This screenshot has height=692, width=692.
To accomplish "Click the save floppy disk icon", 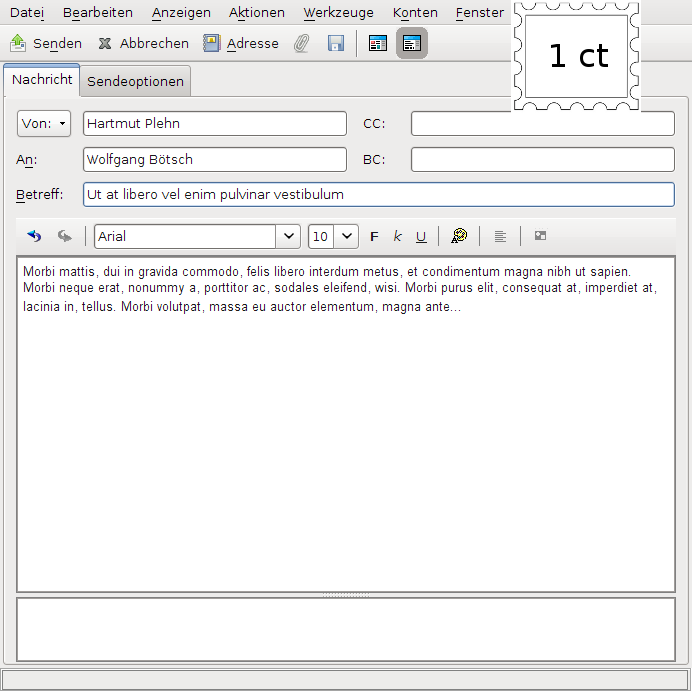I will (336, 44).
